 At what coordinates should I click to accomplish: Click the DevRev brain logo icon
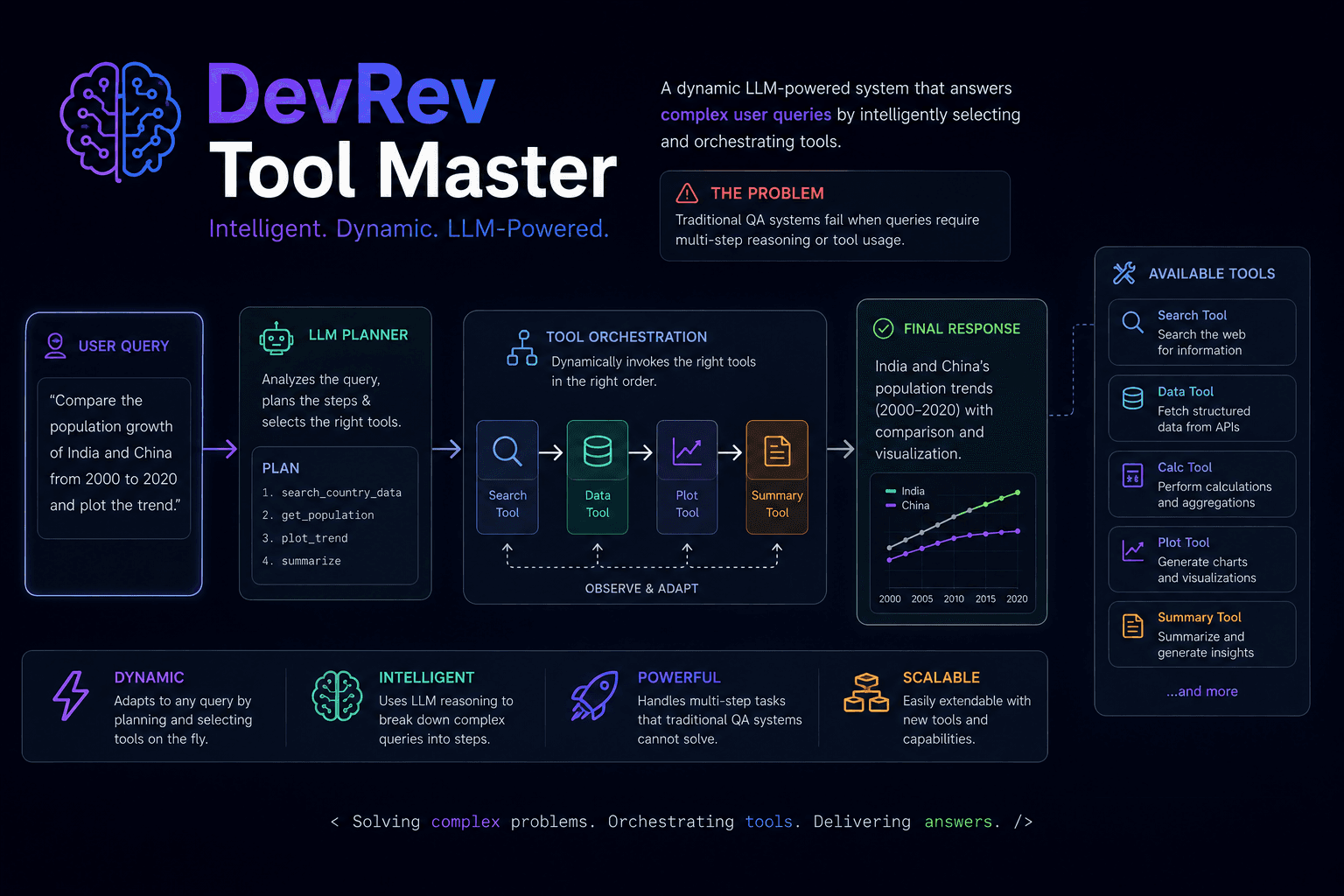click(121, 122)
